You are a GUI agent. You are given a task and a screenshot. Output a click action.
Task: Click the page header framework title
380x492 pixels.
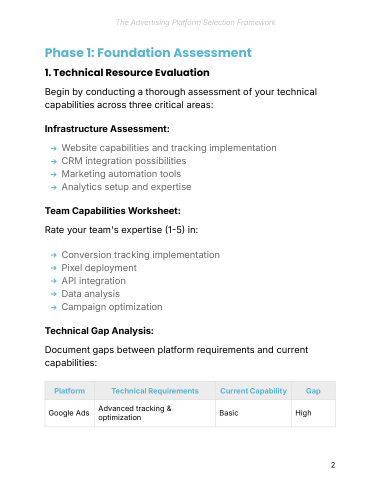coord(195,22)
